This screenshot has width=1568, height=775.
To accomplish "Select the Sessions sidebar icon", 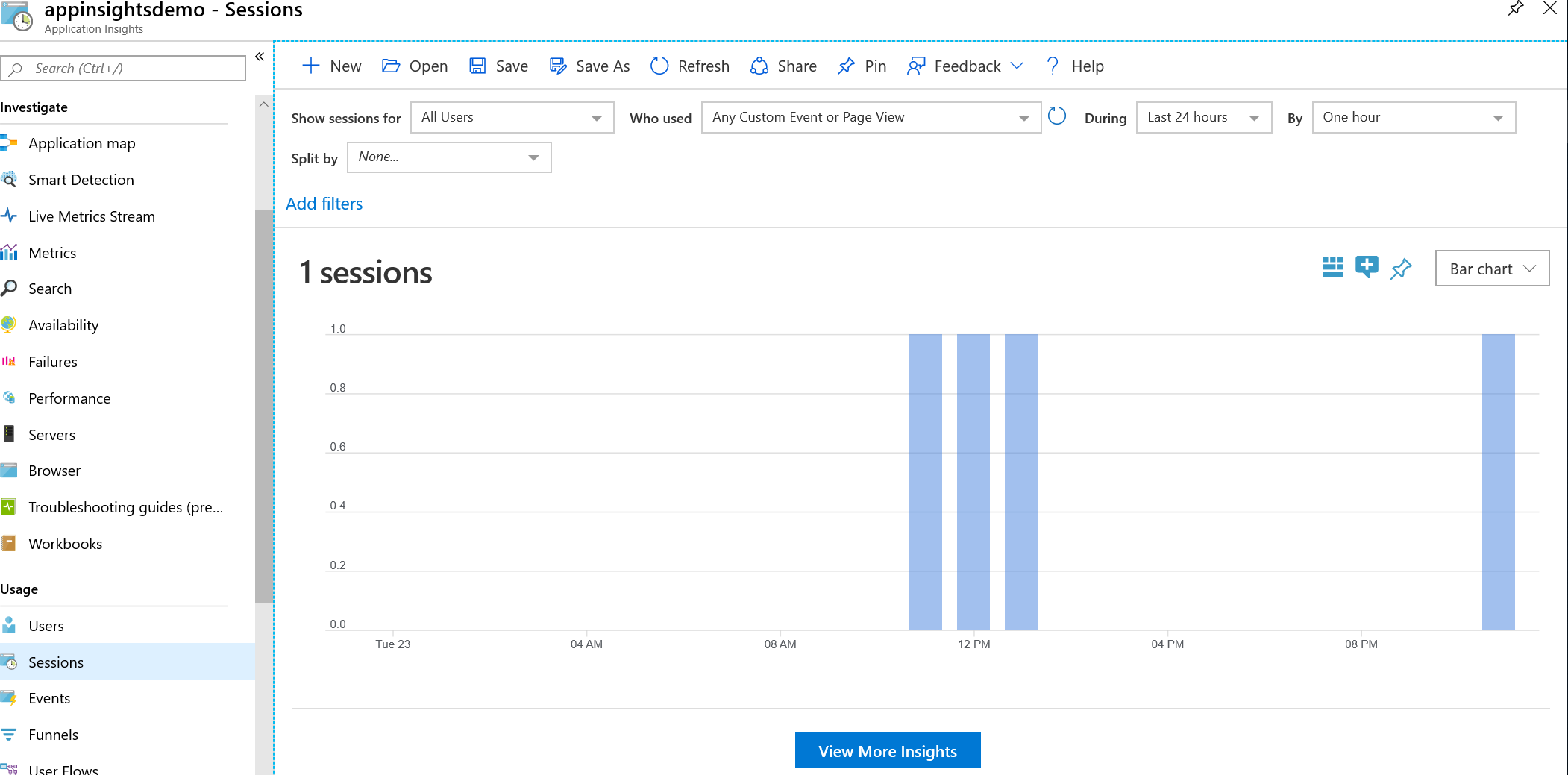I will point(9,662).
